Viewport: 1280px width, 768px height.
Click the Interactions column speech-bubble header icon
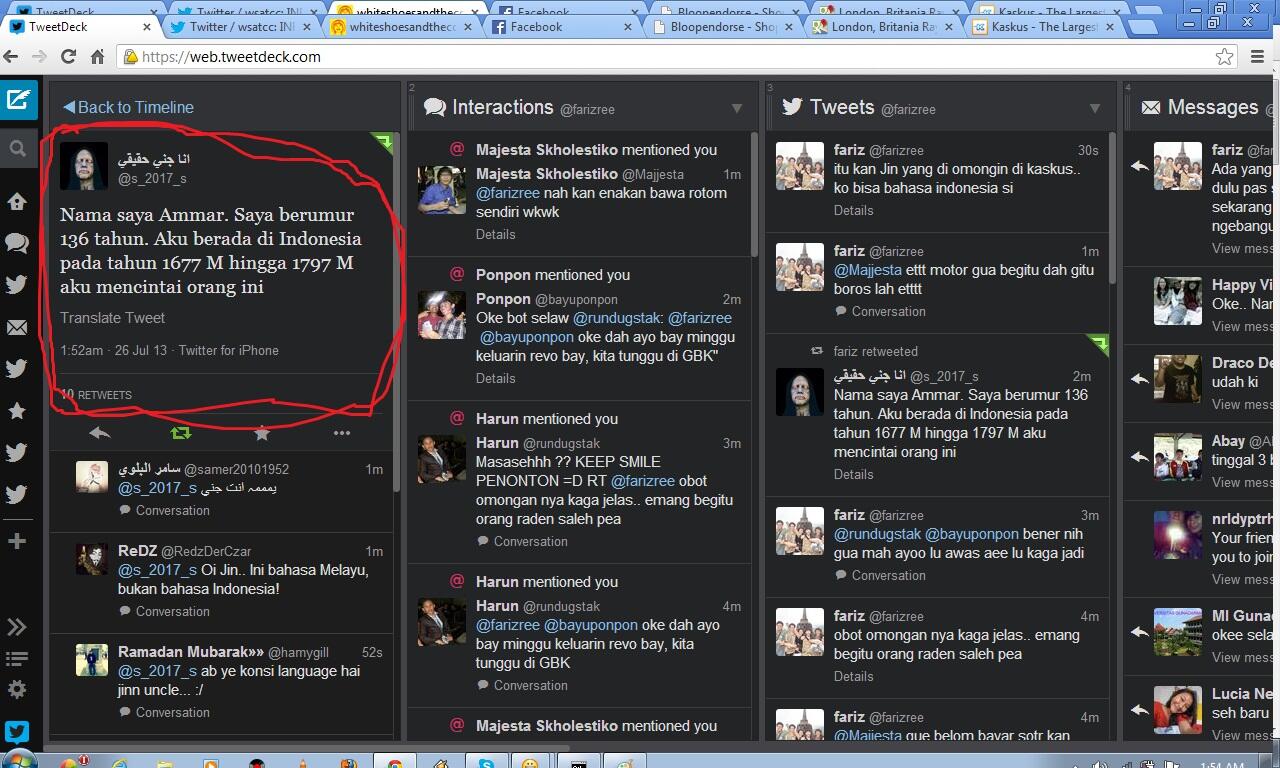click(x=434, y=107)
